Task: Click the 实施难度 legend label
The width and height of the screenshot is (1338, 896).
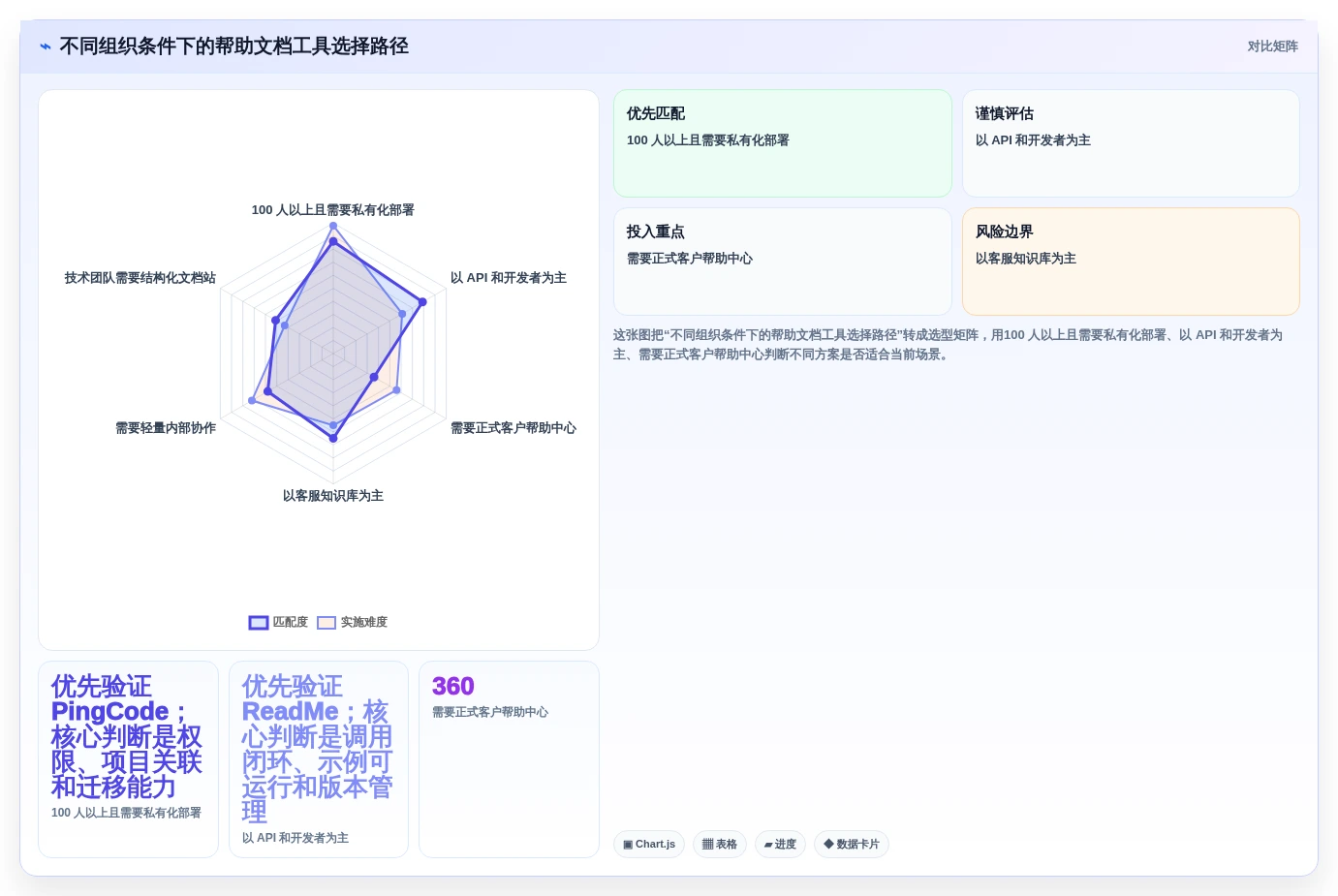Action: (363, 622)
